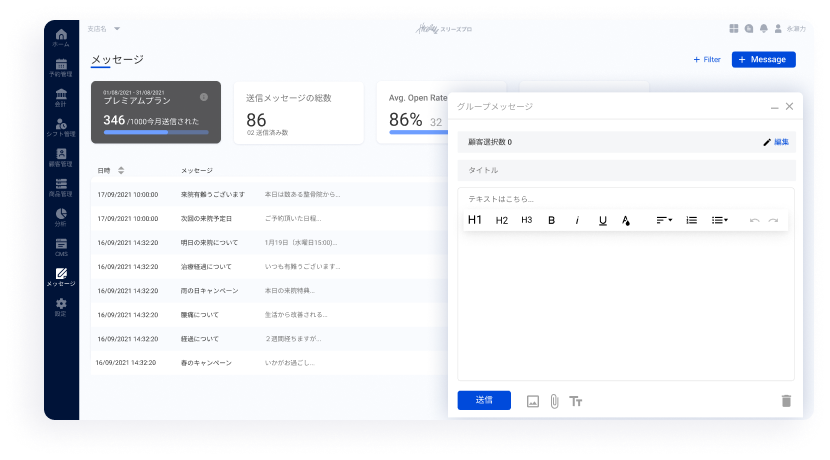
Task: Open the 次回の来院予定日 message row
Action: (269, 219)
